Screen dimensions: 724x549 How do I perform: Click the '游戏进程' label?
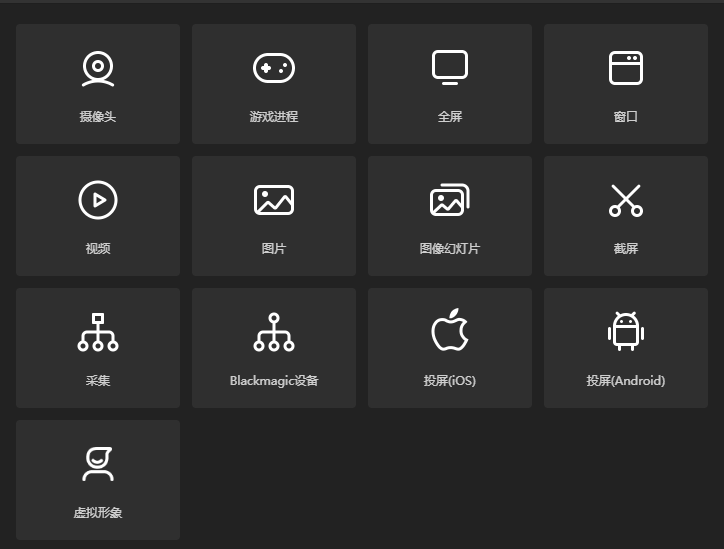coord(274,117)
